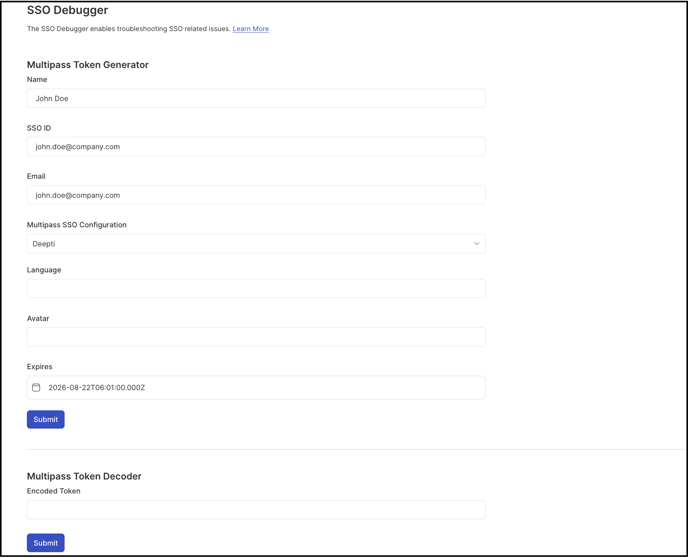The height and width of the screenshot is (558, 688).
Task: Click the Expires field label text
Action: (x=39, y=367)
